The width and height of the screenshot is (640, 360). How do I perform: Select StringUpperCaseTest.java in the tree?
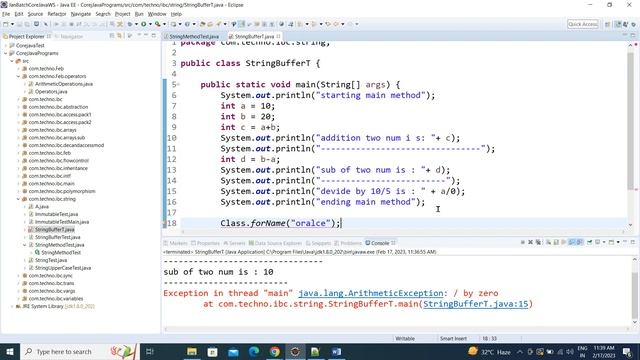coord(63,268)
